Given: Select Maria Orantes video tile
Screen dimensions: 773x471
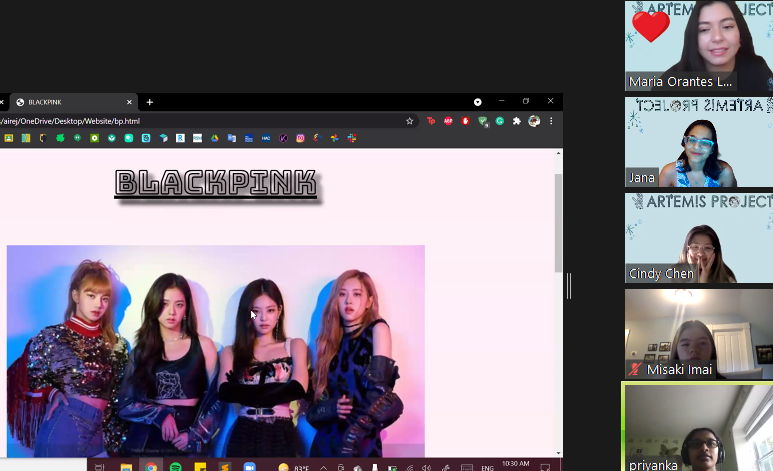Looking at the screenshot, I should 699,46.
